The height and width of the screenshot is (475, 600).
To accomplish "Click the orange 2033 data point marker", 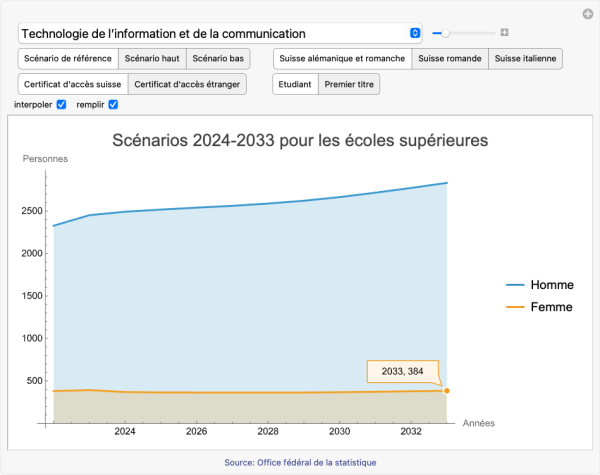I will (x=446, y=391).
